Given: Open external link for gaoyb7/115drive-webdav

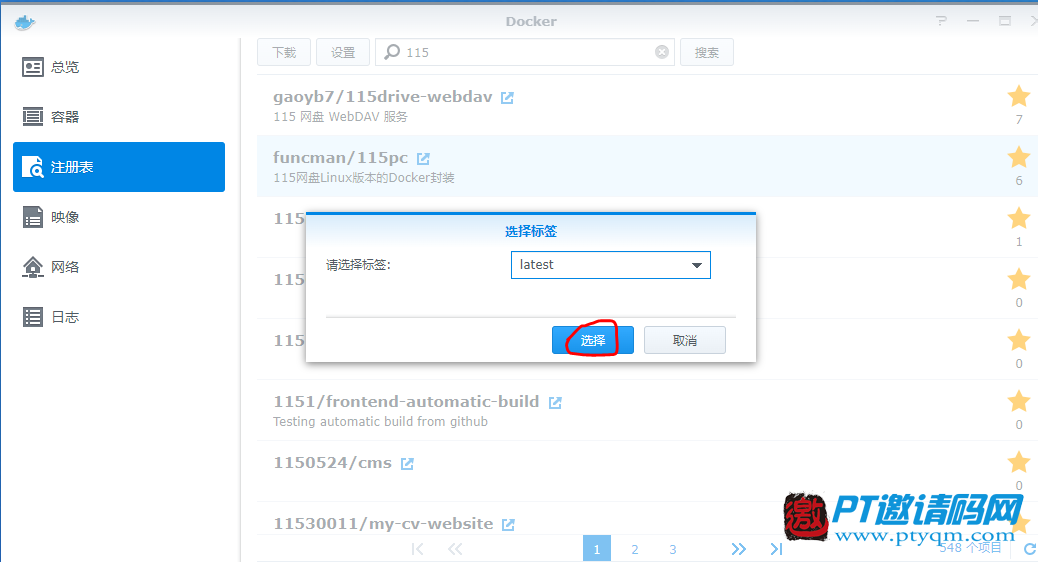Looking at the screenshot, I should pyautogui.click(x=507, y=98).
